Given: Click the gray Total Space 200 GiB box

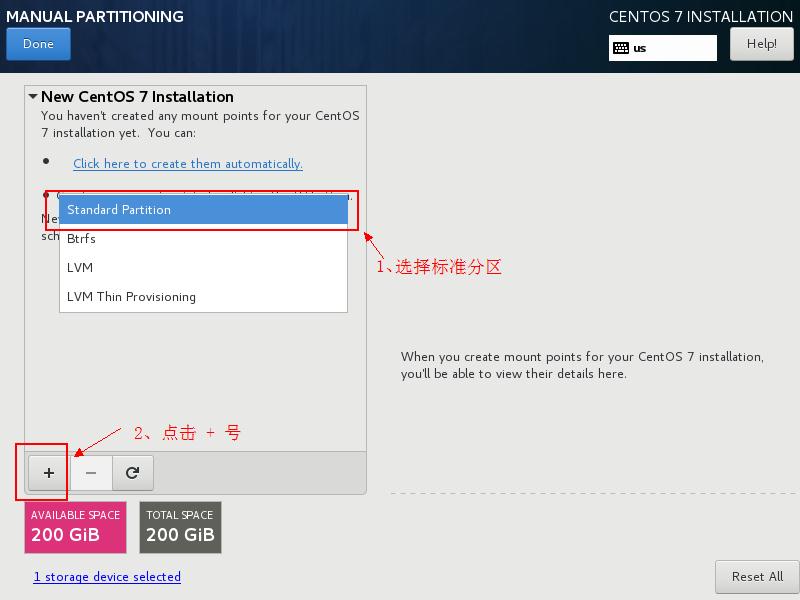Looking at the screenshot, I should pyautogui.click(x=180, y=527).
